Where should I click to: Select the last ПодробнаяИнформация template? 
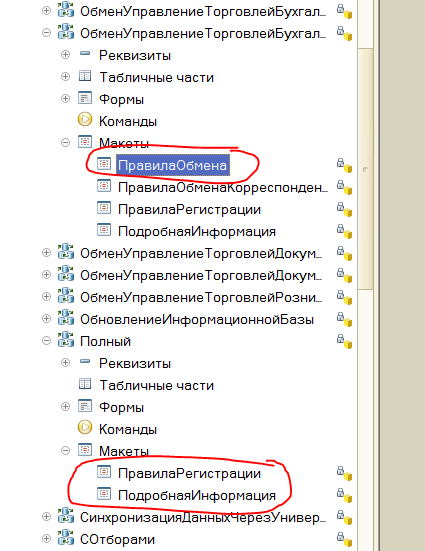tap(197, 495)
